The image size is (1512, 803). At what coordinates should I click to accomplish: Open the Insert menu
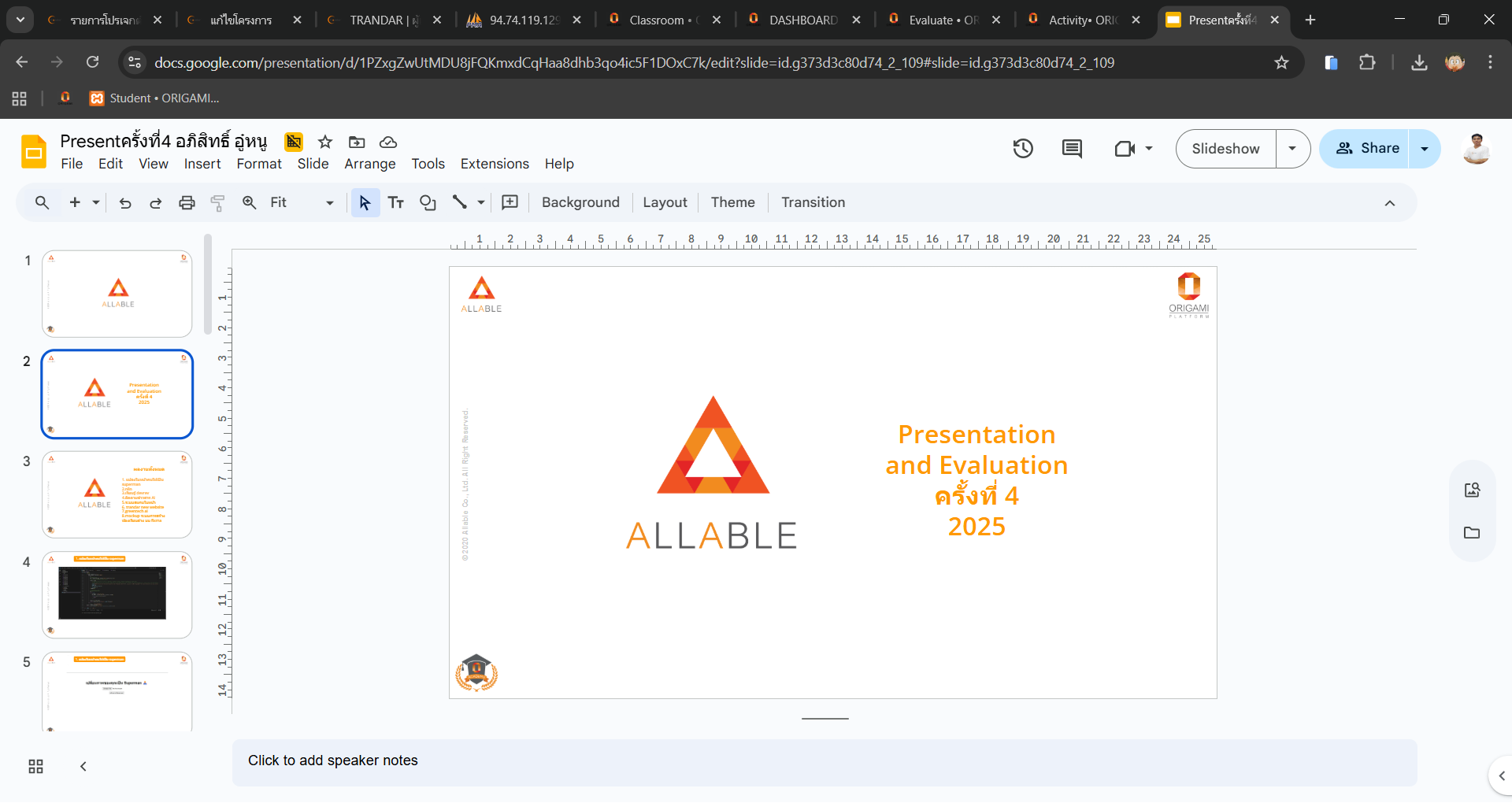pos(202,164)
